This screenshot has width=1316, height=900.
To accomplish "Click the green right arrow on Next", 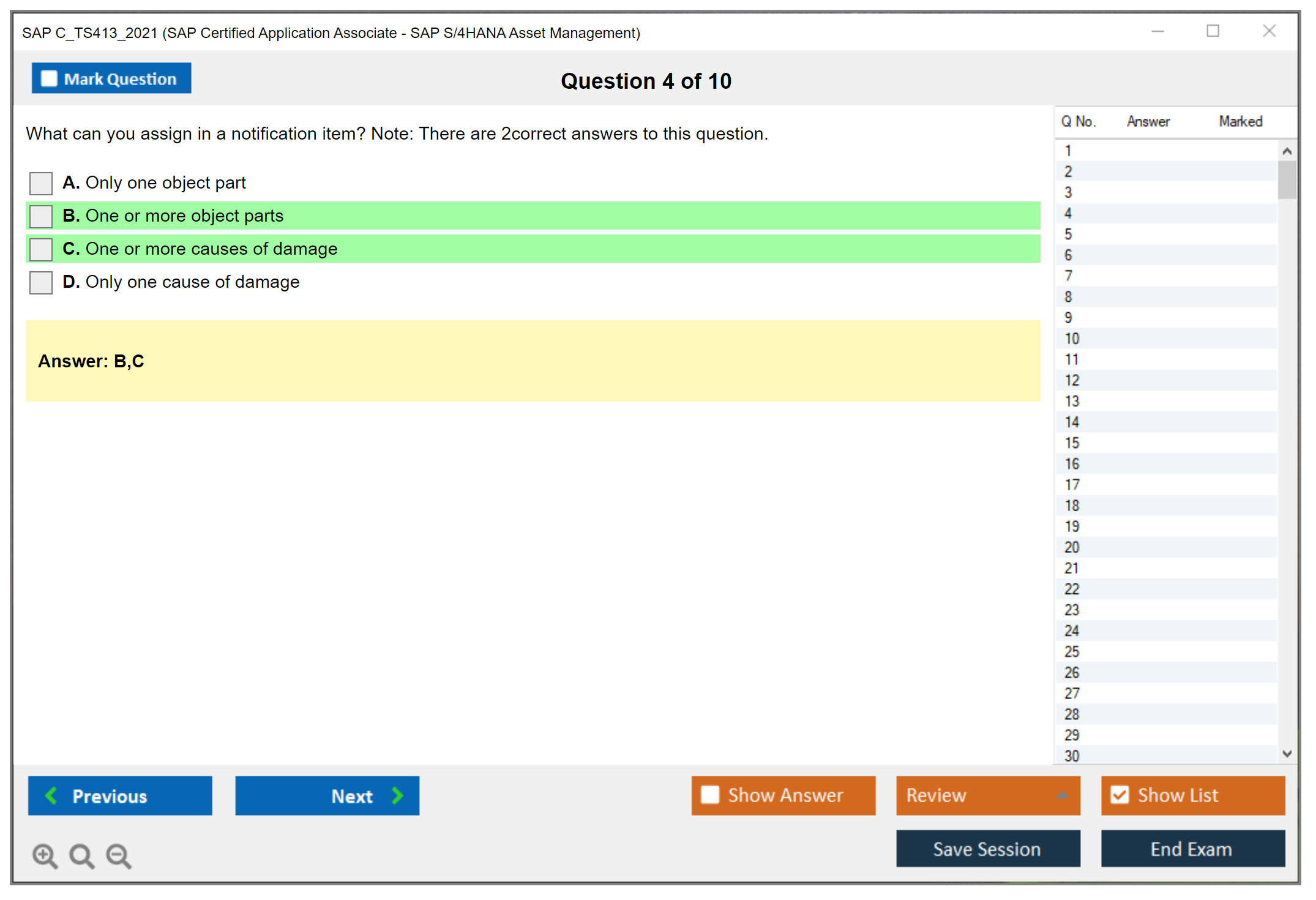I will click(x=397, y=795).
